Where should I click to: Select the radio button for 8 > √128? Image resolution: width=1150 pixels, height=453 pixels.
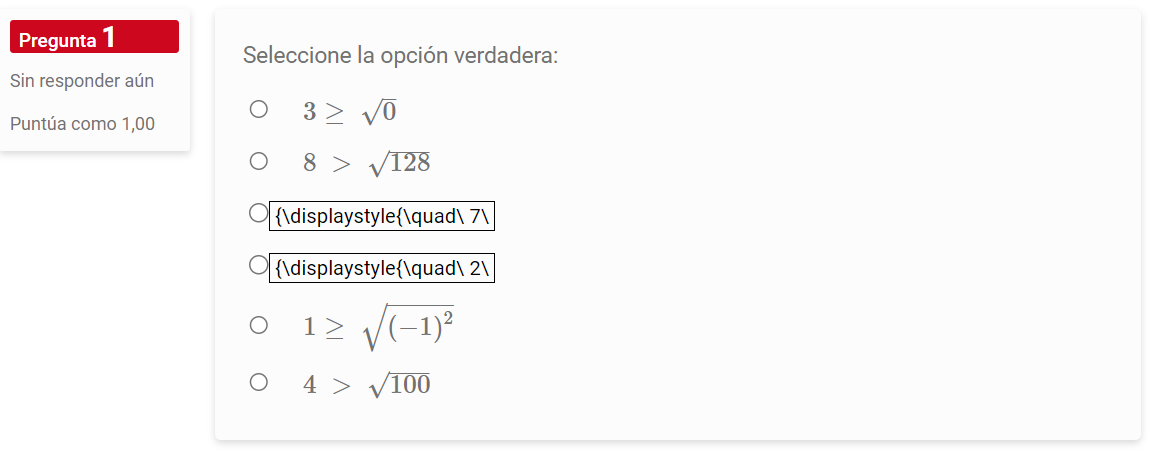[259, 160]
